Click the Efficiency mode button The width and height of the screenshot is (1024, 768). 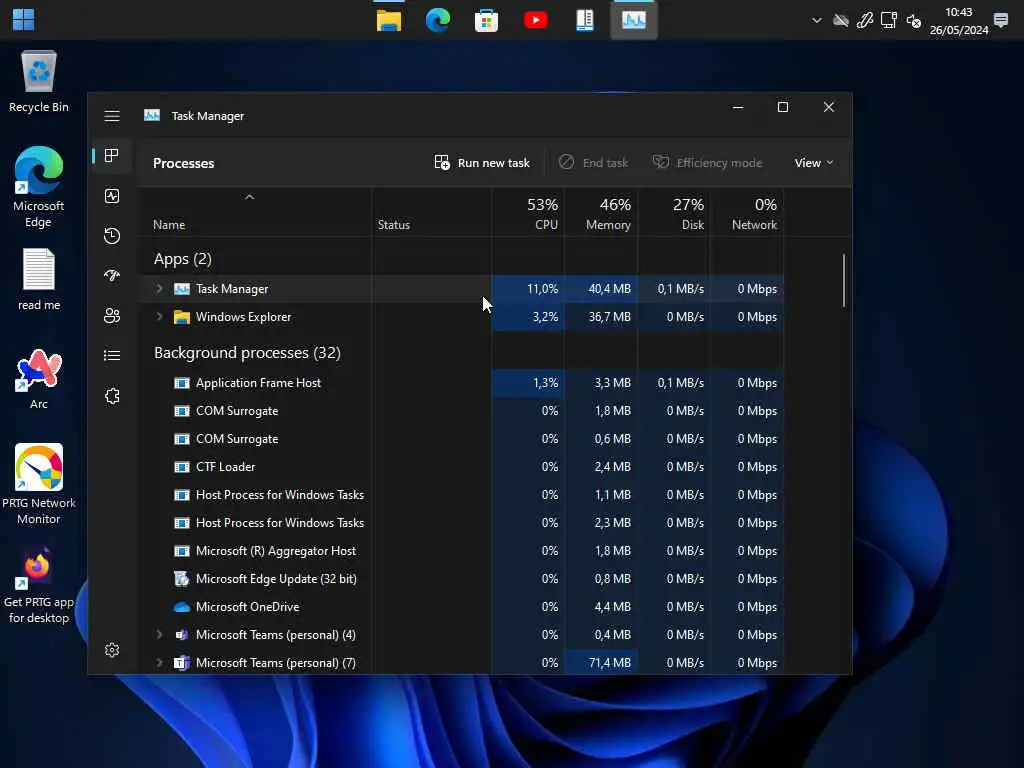707,163
